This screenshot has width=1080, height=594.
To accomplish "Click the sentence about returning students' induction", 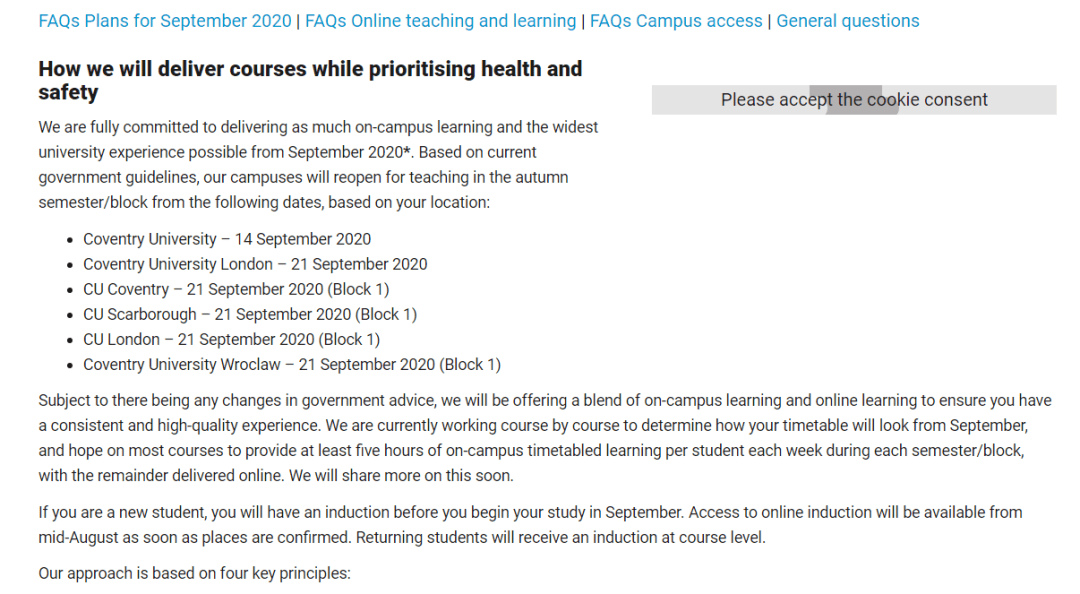I will coord(561,537).
